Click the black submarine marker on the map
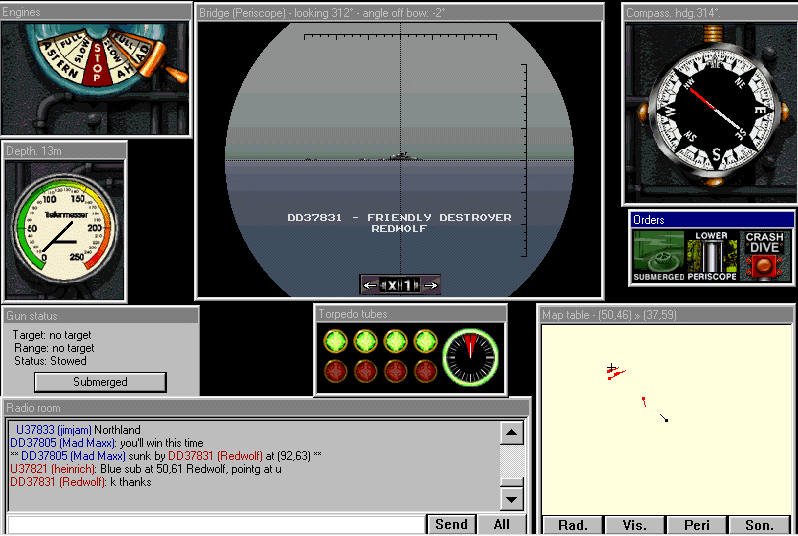Screen dimensions: 798x536 [x=664, y=418]
